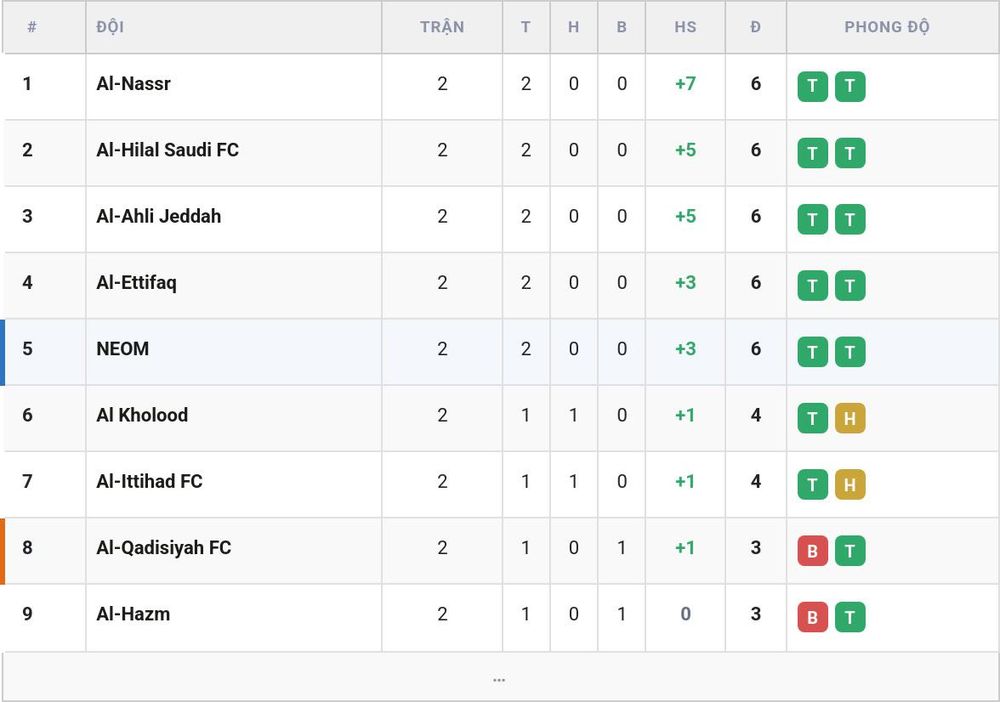Sort by the HS goal difference header
The width and height of the screenshot is (1000, 702).
click(x=685, y=27)
